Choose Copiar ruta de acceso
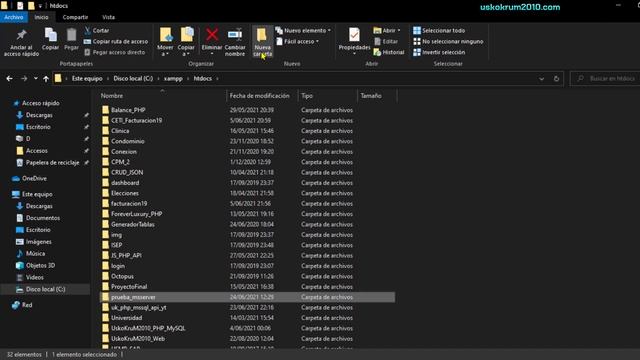This screenshot has width=640, height=360. [116, 41]
